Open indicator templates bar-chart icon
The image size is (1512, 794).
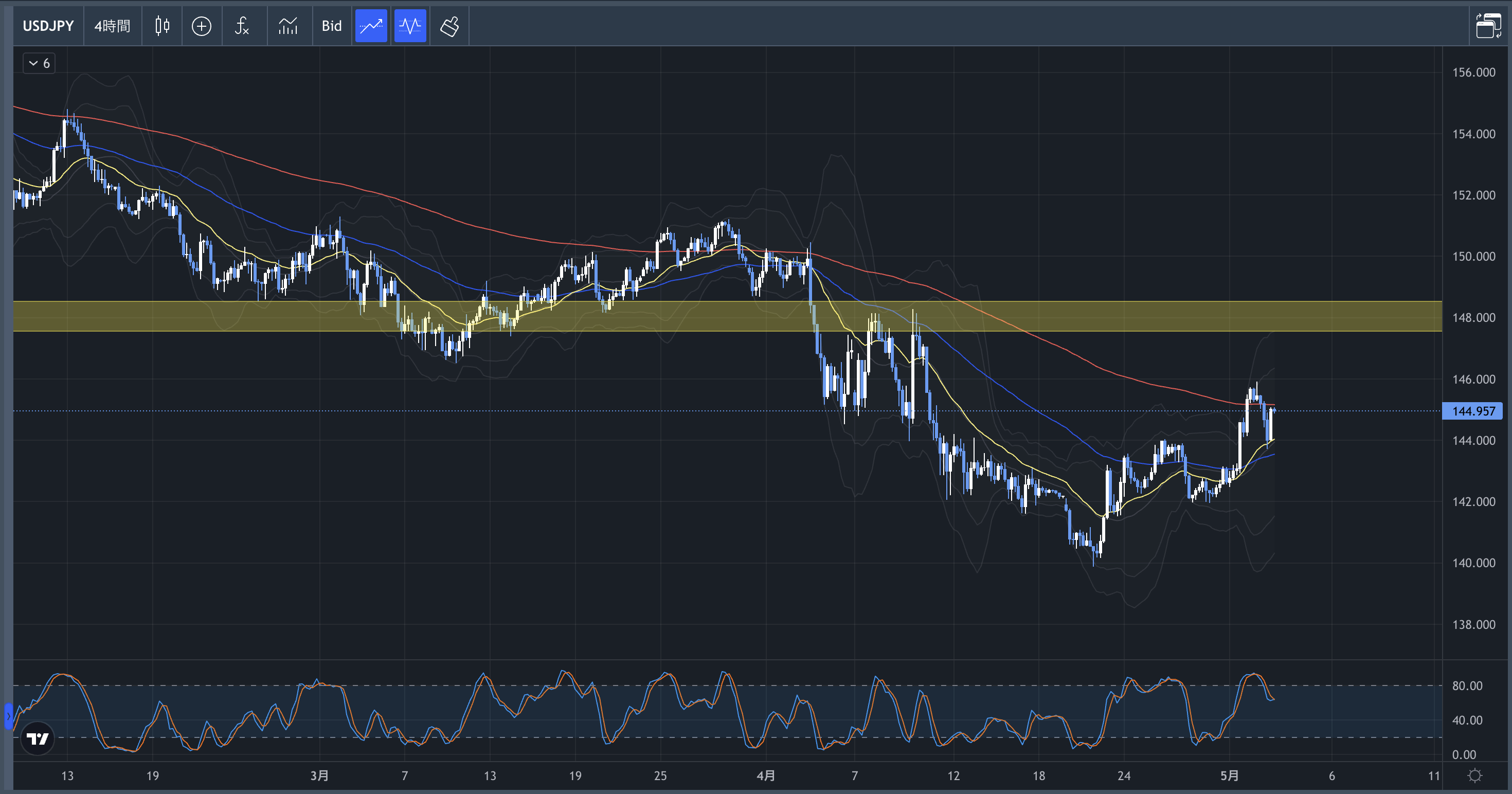[288, 26]
